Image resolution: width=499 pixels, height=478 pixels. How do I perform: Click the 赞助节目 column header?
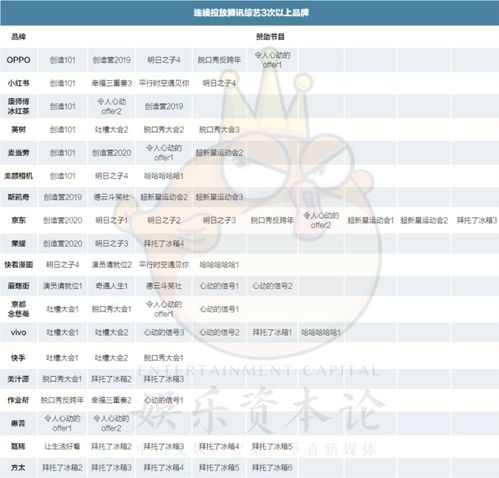(270, 37)
